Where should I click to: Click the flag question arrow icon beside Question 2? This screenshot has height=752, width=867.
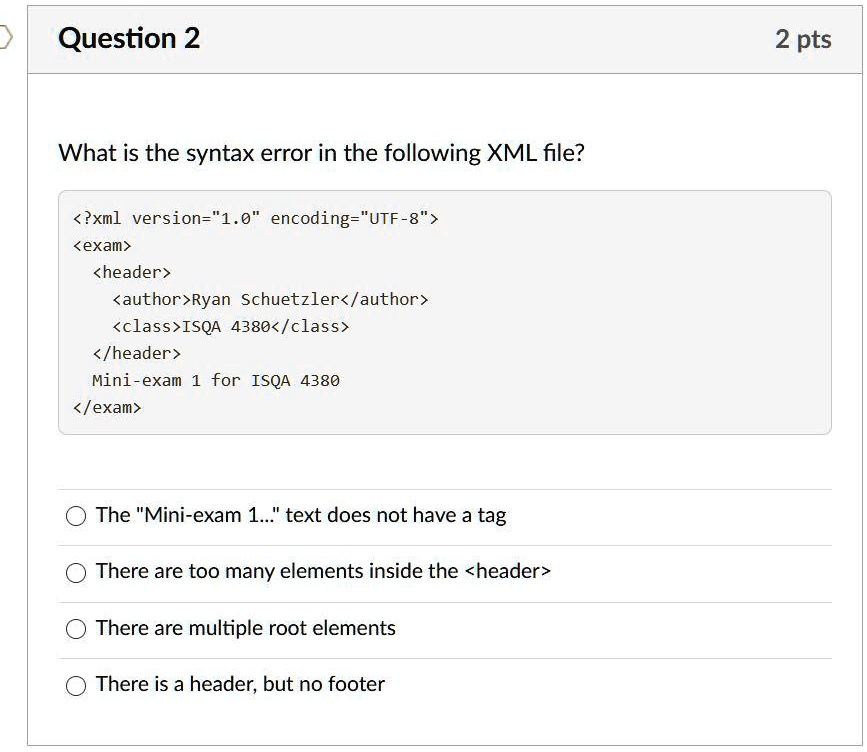coord(6,38)
